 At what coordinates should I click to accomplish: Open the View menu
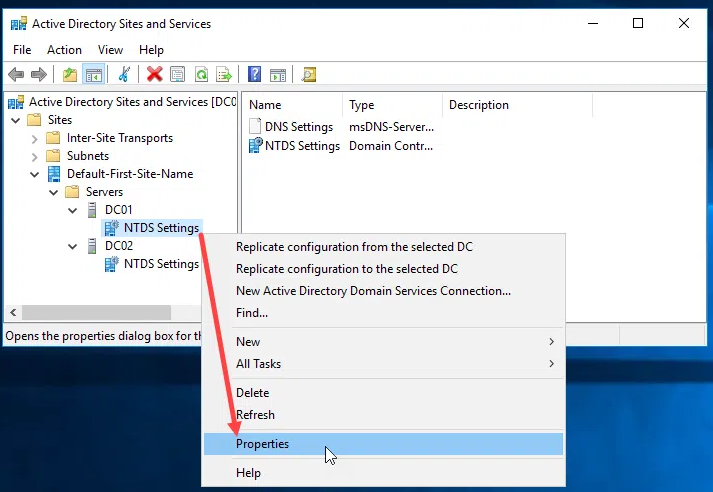click(110, 50)
